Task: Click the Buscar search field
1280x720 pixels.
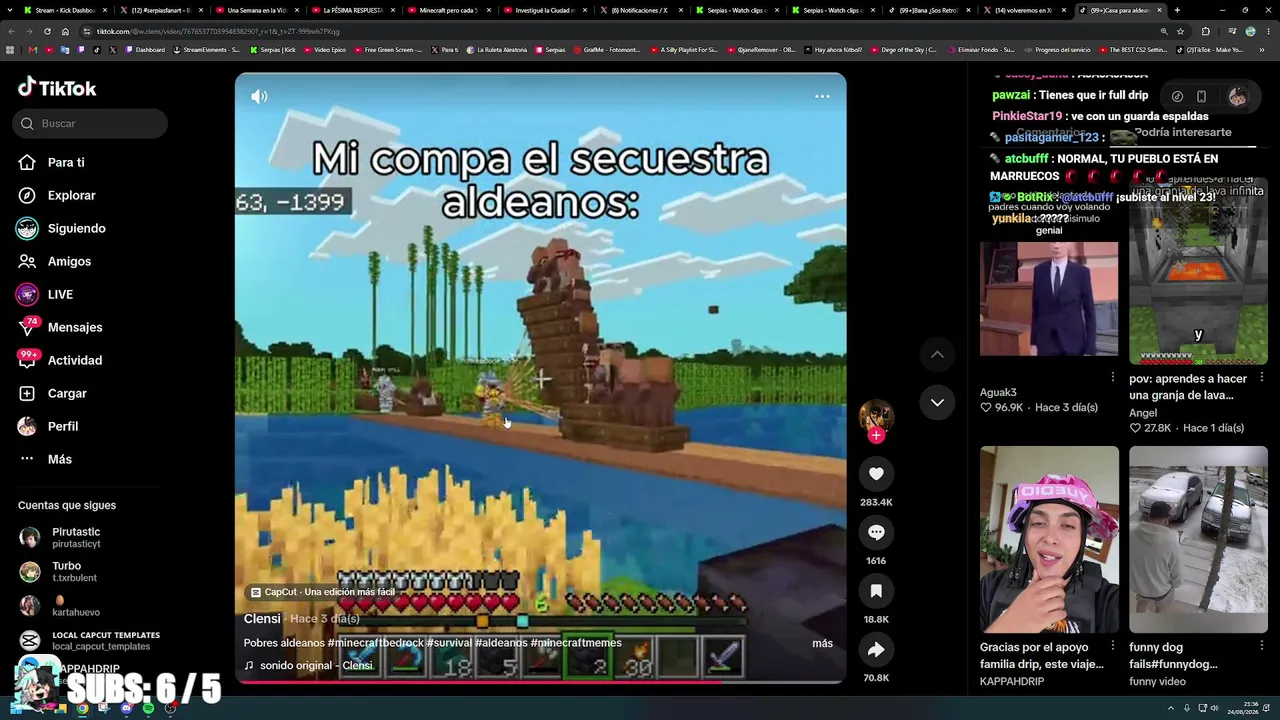Action: [x=91, y=123]
